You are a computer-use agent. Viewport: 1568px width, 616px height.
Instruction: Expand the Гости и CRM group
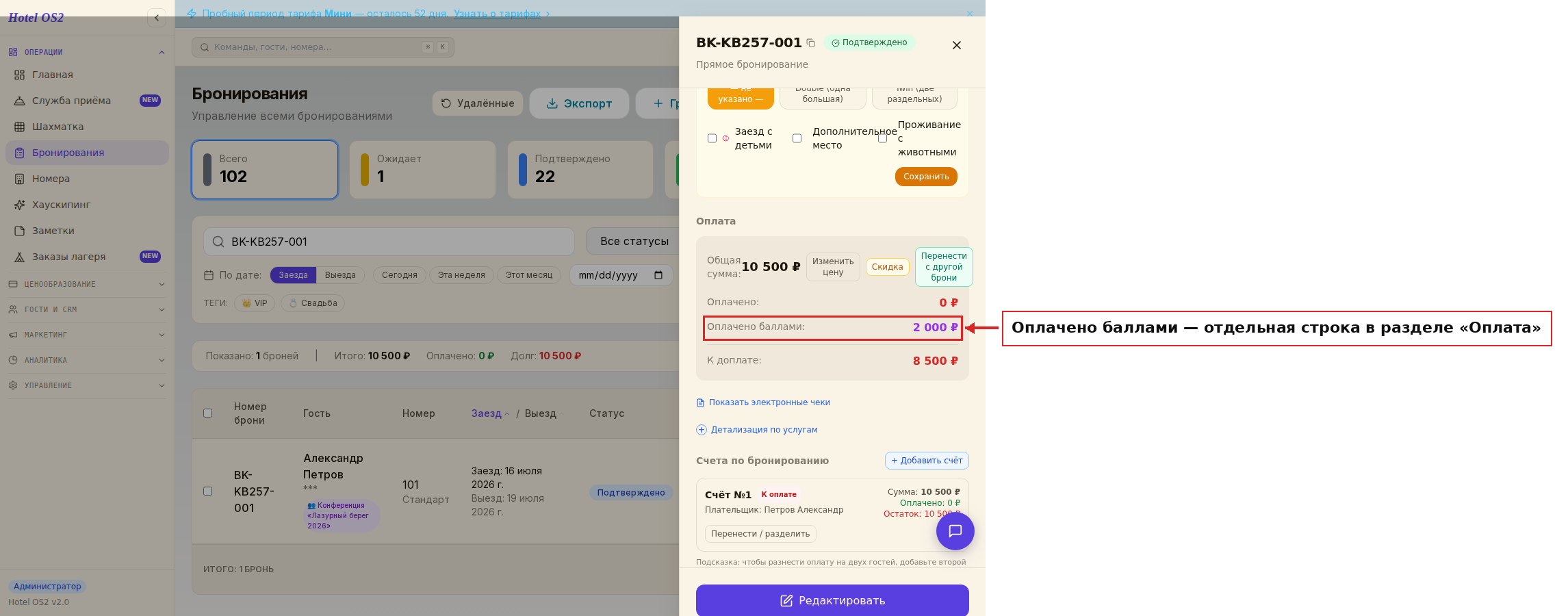(x=87, y=309)
